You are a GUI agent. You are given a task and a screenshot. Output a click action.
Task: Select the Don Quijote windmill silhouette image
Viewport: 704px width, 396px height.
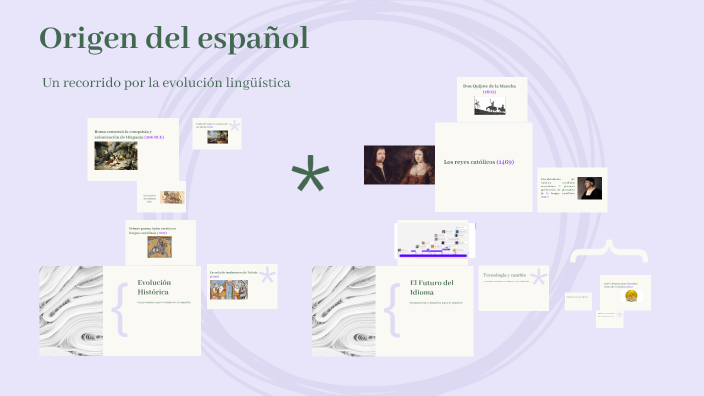coord(490,106)
